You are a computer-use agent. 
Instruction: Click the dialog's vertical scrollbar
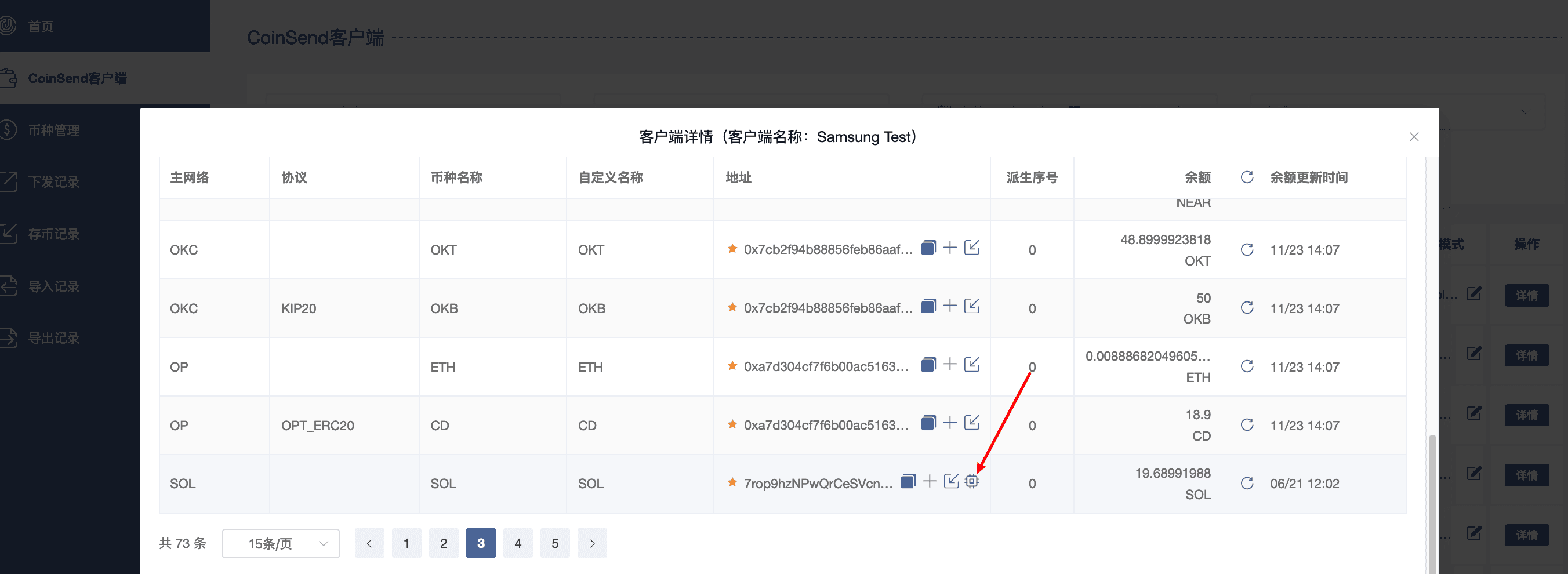[1432, 499]
